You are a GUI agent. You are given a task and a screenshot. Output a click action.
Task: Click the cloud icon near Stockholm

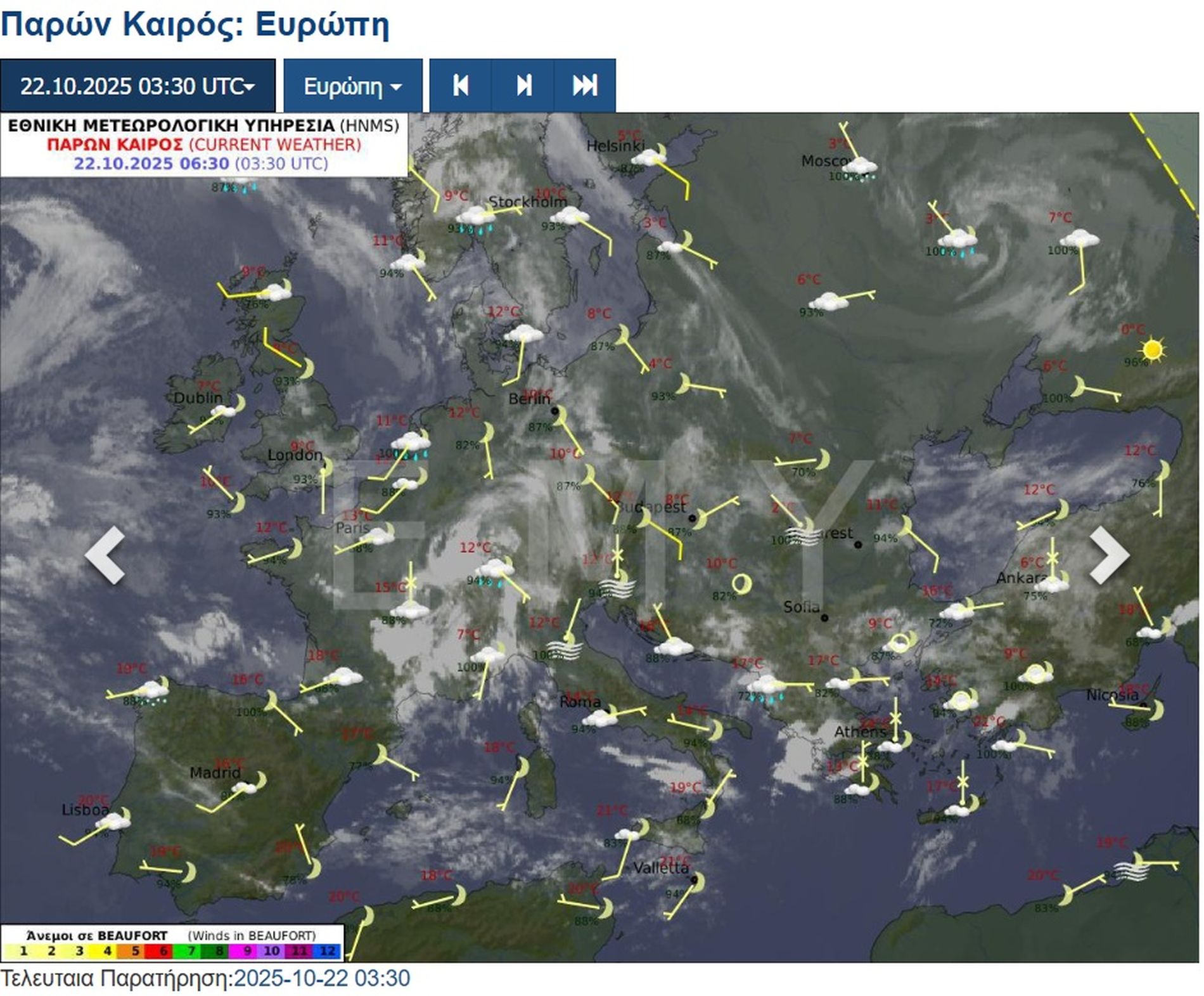568,216
